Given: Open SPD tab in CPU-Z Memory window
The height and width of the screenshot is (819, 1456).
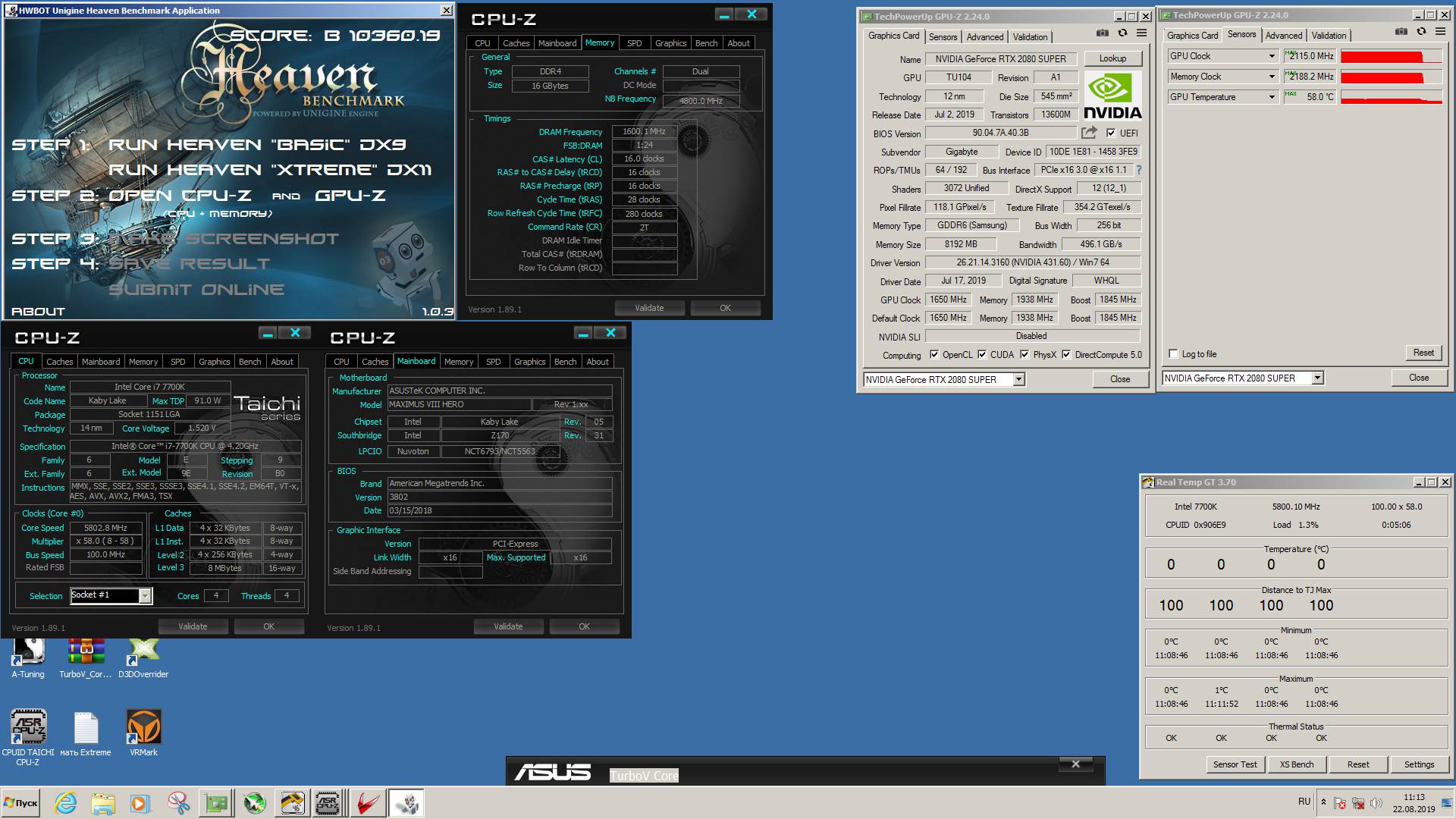Looking at the screenshot, I should pyautogui.click(x=635, y=43).
